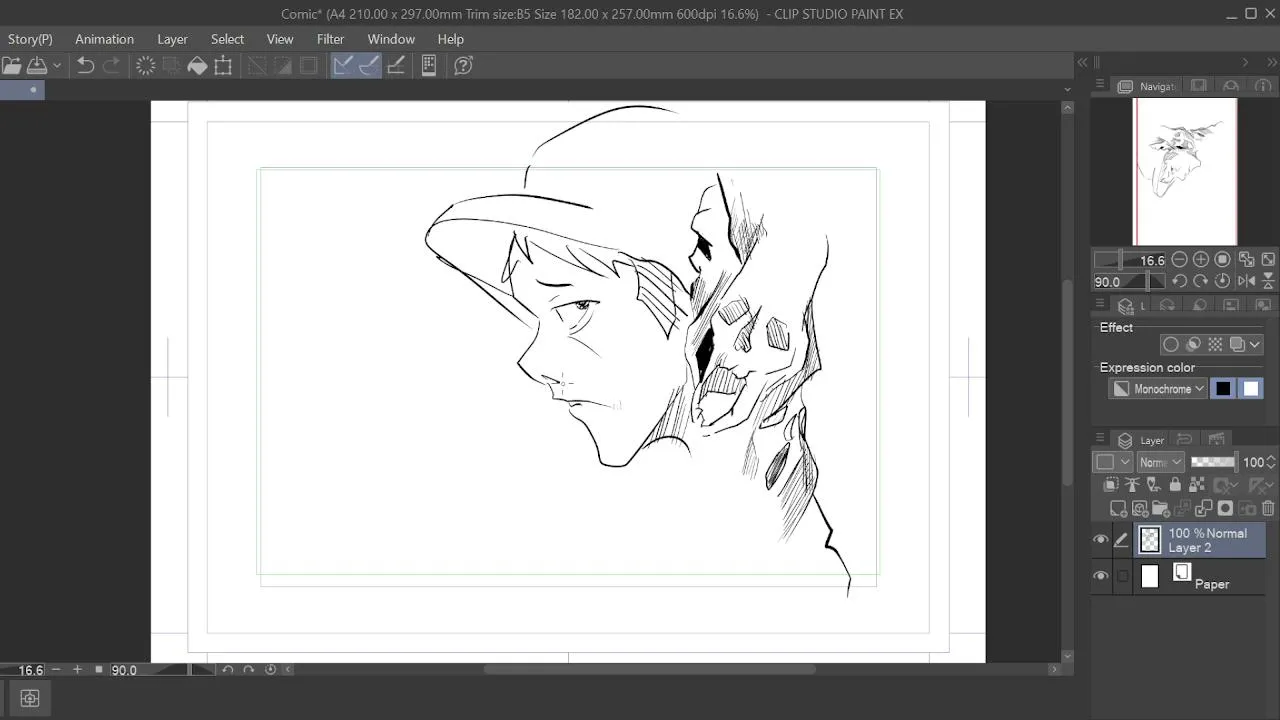Click Fit to Screen icon in navigator
The image size is (1280, 720).
click(x=1246, y=260)
